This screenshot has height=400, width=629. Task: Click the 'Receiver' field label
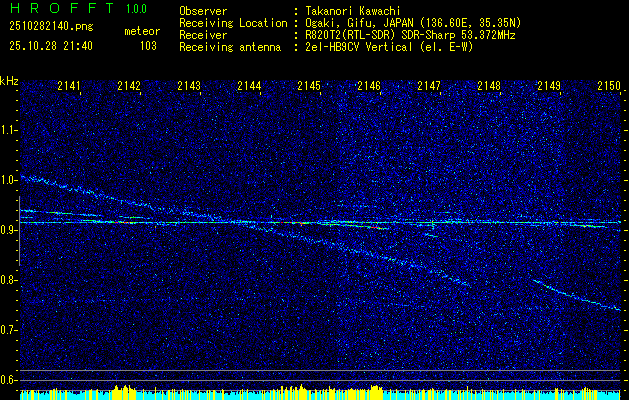pyautogui.click(x=203, y=35)
